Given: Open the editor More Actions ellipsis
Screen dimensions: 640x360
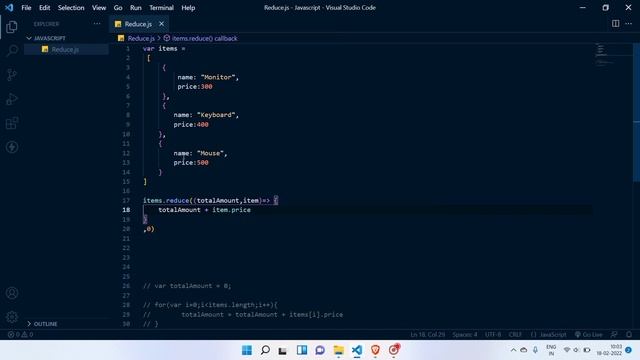Looking at the screenshot, I should 629,24.
